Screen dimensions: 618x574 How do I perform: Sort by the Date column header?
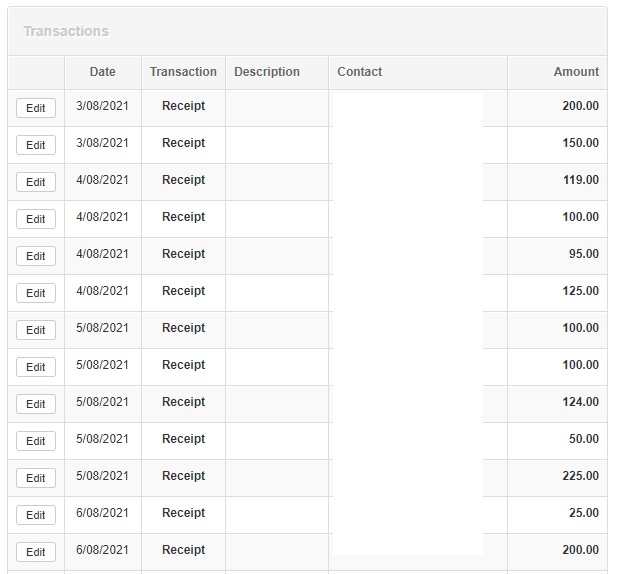tap(102, 72)
